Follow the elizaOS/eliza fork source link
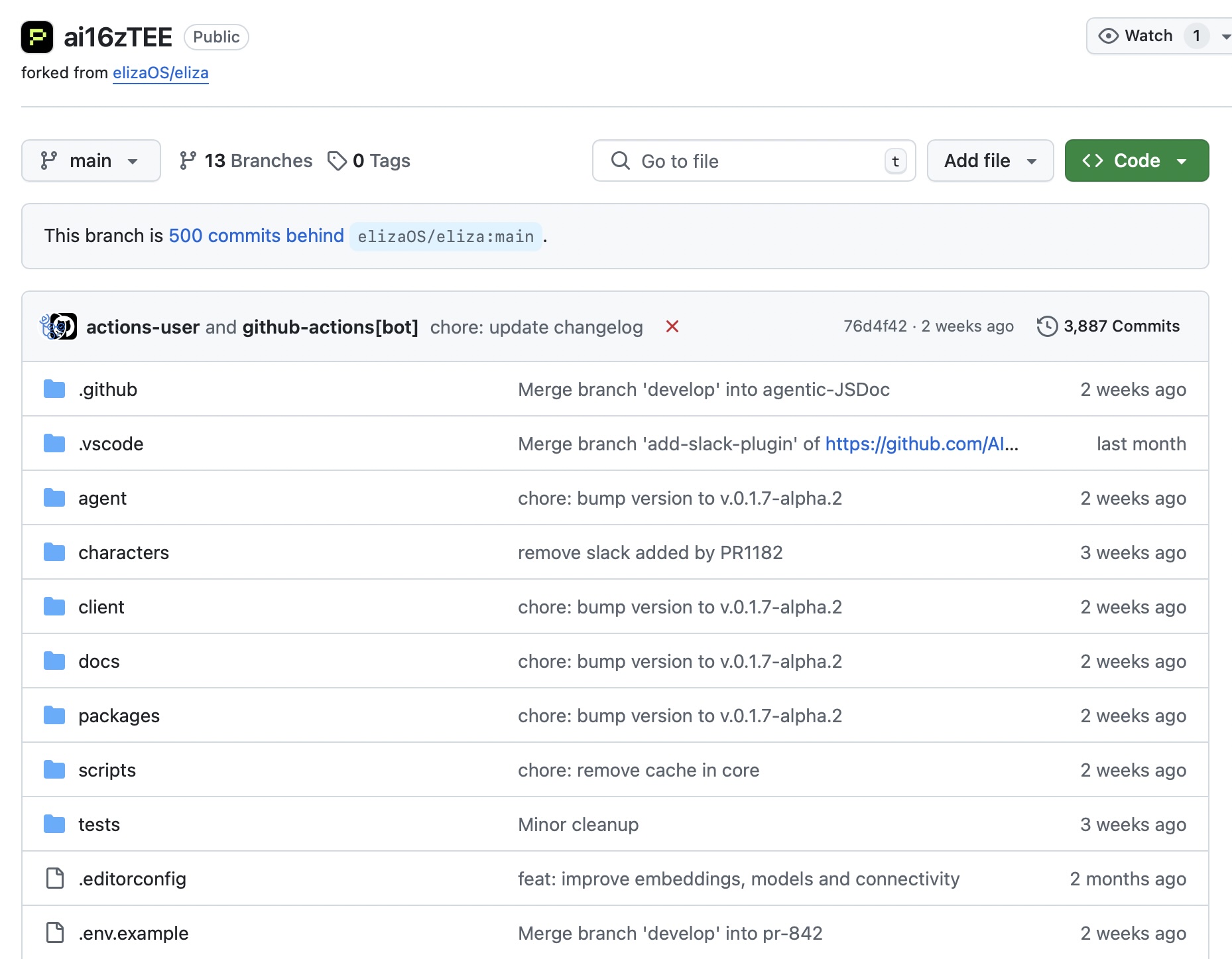Screen dimensions: 1232x959 160,73
